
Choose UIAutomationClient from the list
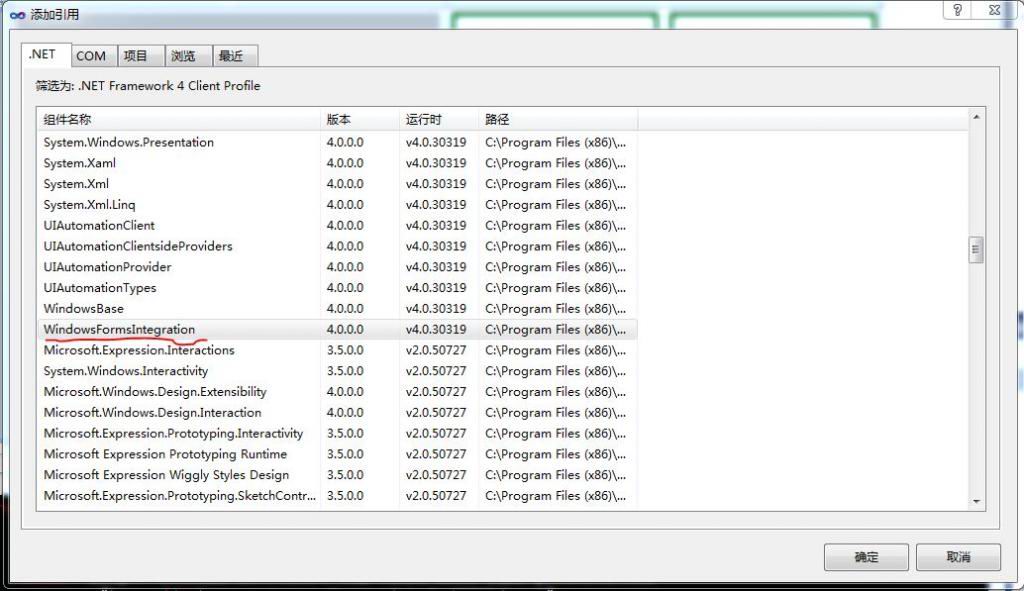coord(99,225)
